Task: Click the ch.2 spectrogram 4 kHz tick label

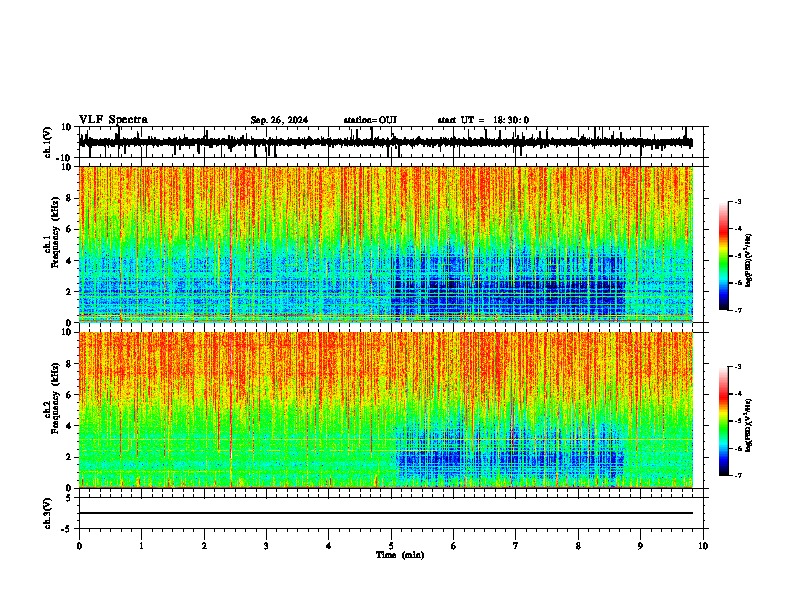Action: (x=69, y=426)
